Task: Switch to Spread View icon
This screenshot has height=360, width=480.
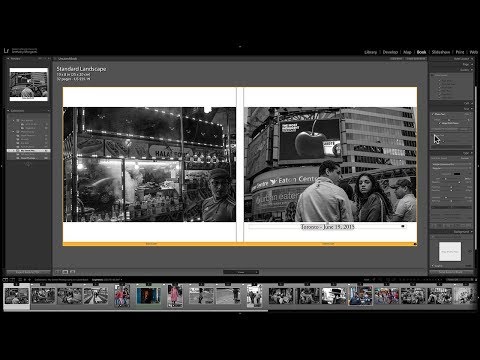Action: click(x=65, y=272)
